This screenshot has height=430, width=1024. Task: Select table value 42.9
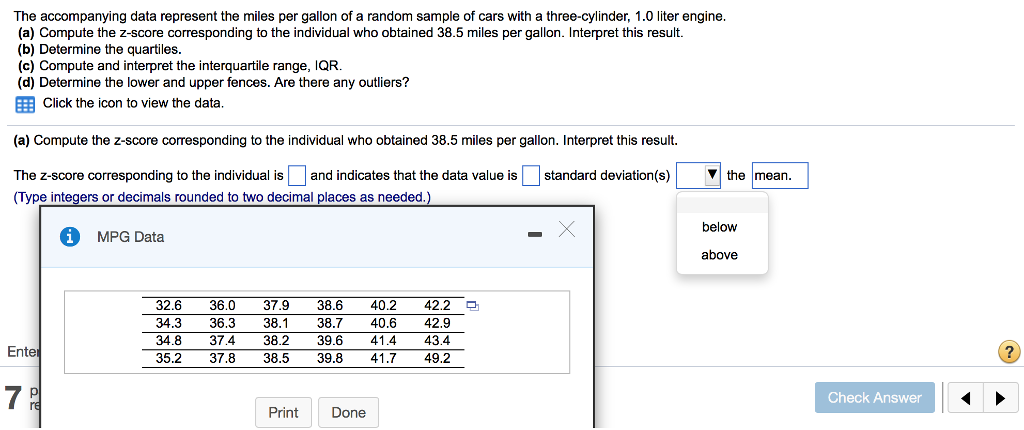click(438, 322)
